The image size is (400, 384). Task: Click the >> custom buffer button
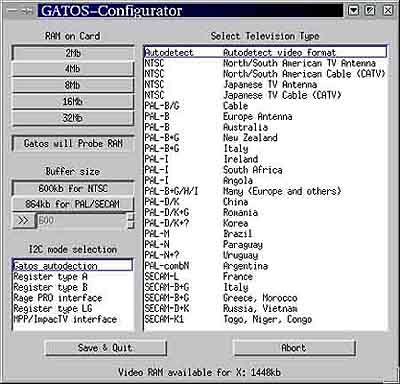pos(23,221)
